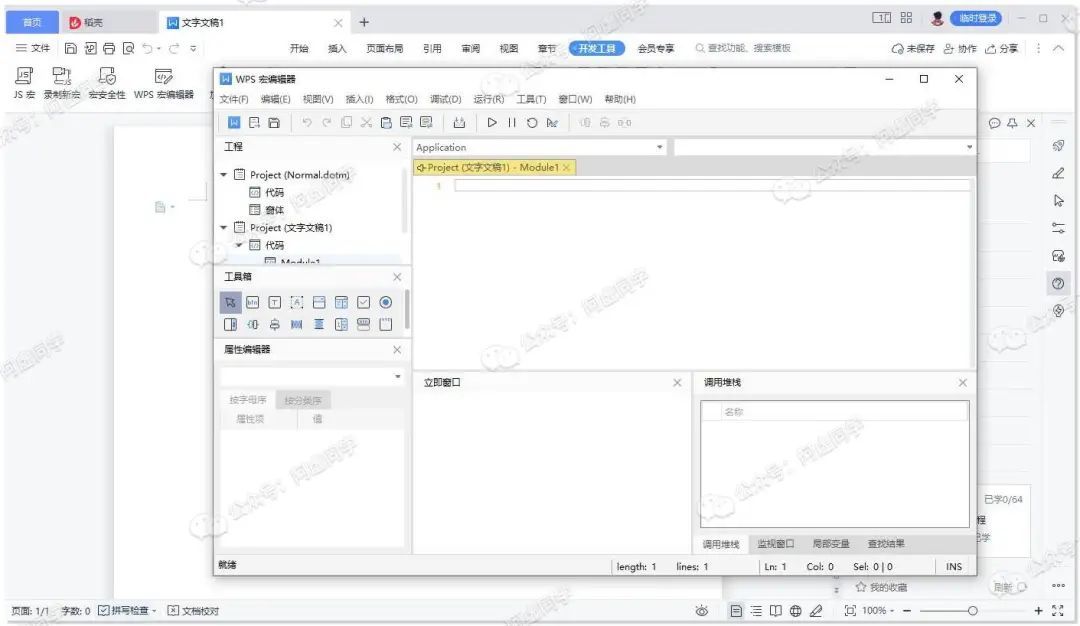This screenshot has height=626, width=1080.
Task: Open 编辑(E) menu in macro editor
Action: pos(276,99)
